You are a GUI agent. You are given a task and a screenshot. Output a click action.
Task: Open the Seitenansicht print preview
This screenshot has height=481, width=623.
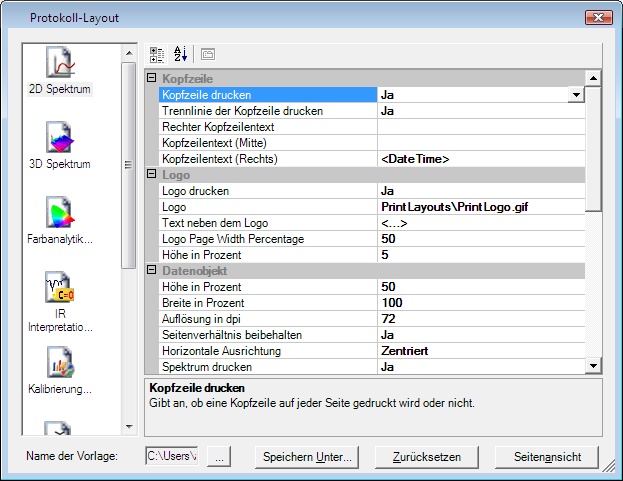[546, 457]
